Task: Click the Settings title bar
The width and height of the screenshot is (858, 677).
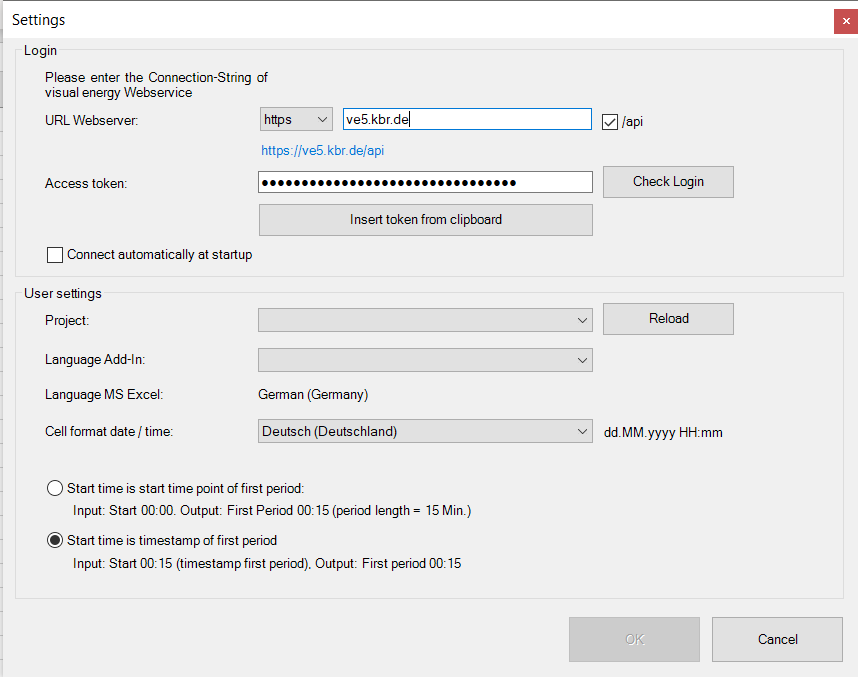Action: pyautogui.click(x=400, y=20)
